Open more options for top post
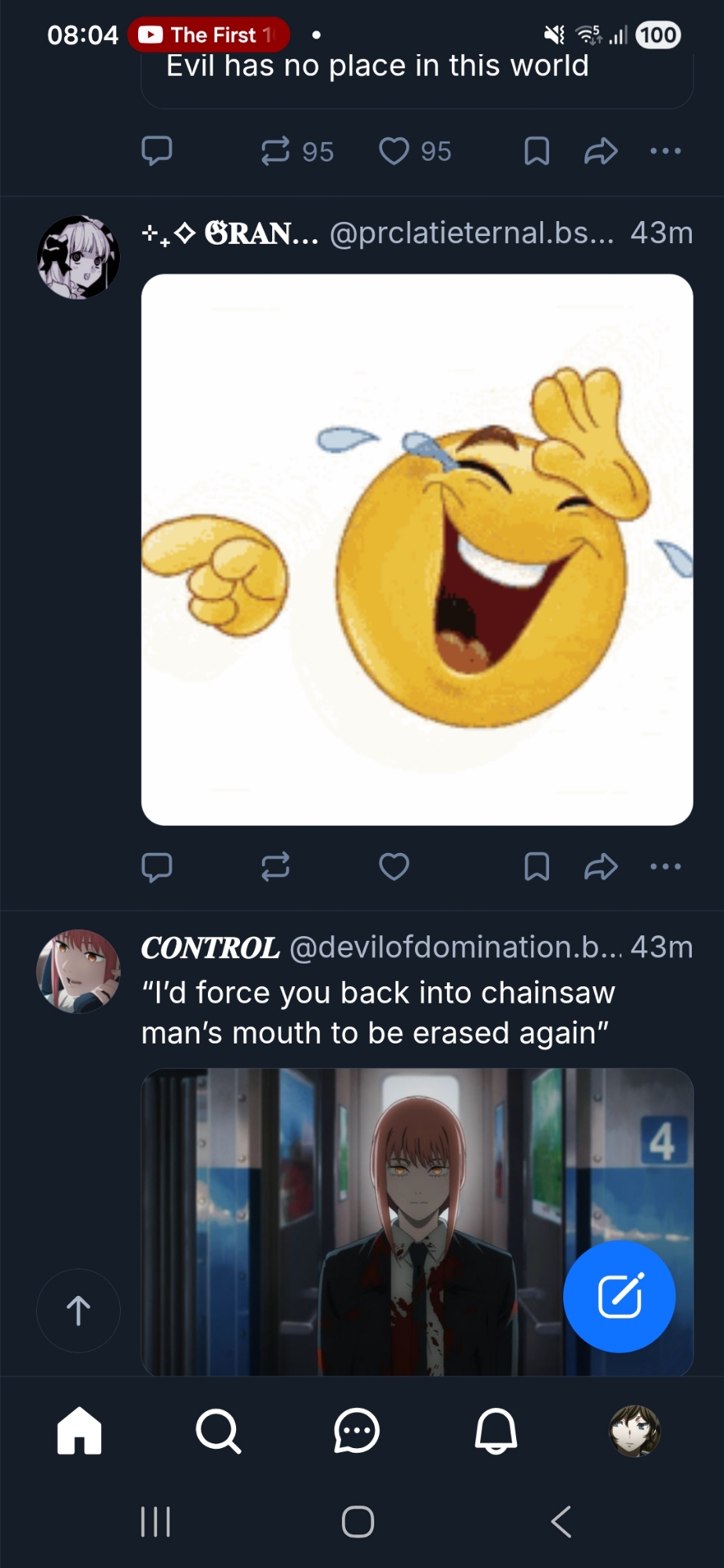724x1568 pixels. 665,151
